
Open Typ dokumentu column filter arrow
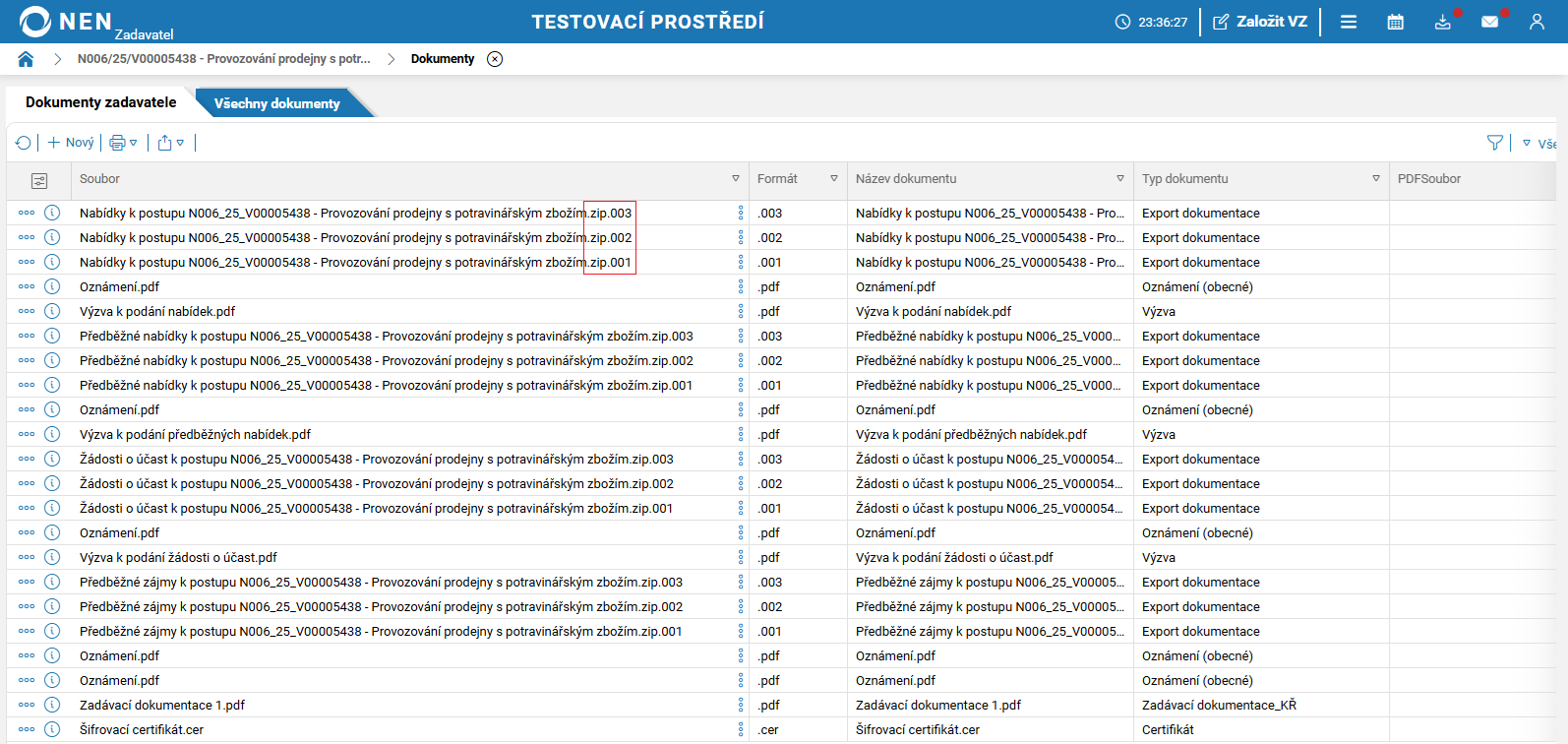[1376, 179]
